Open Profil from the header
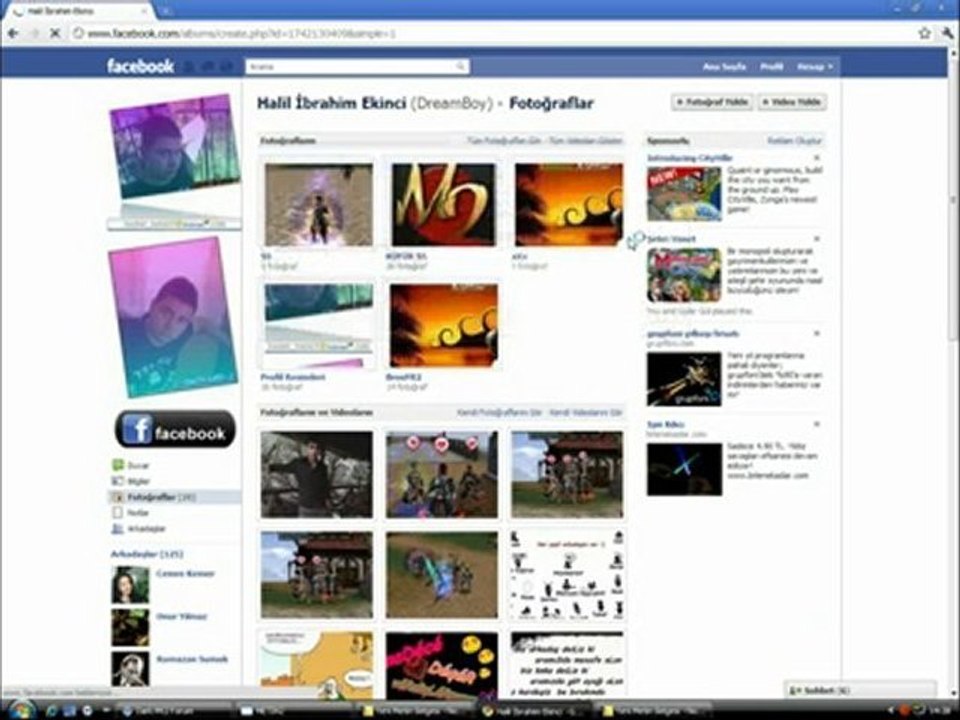Viewport: 960px width, 720px height. (771, 67)
